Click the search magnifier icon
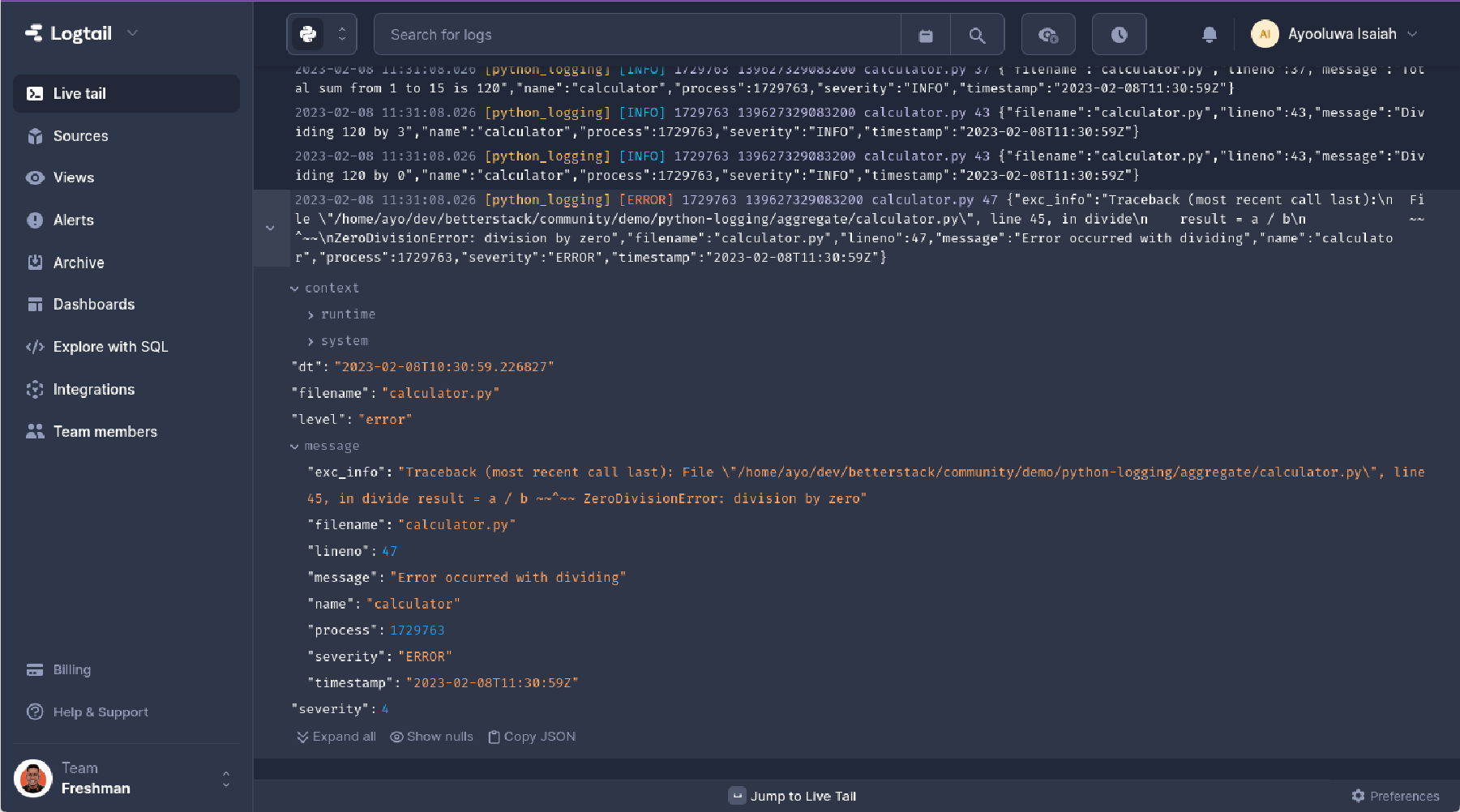The height and width of the screenshot is (812, 1460). 977,35
